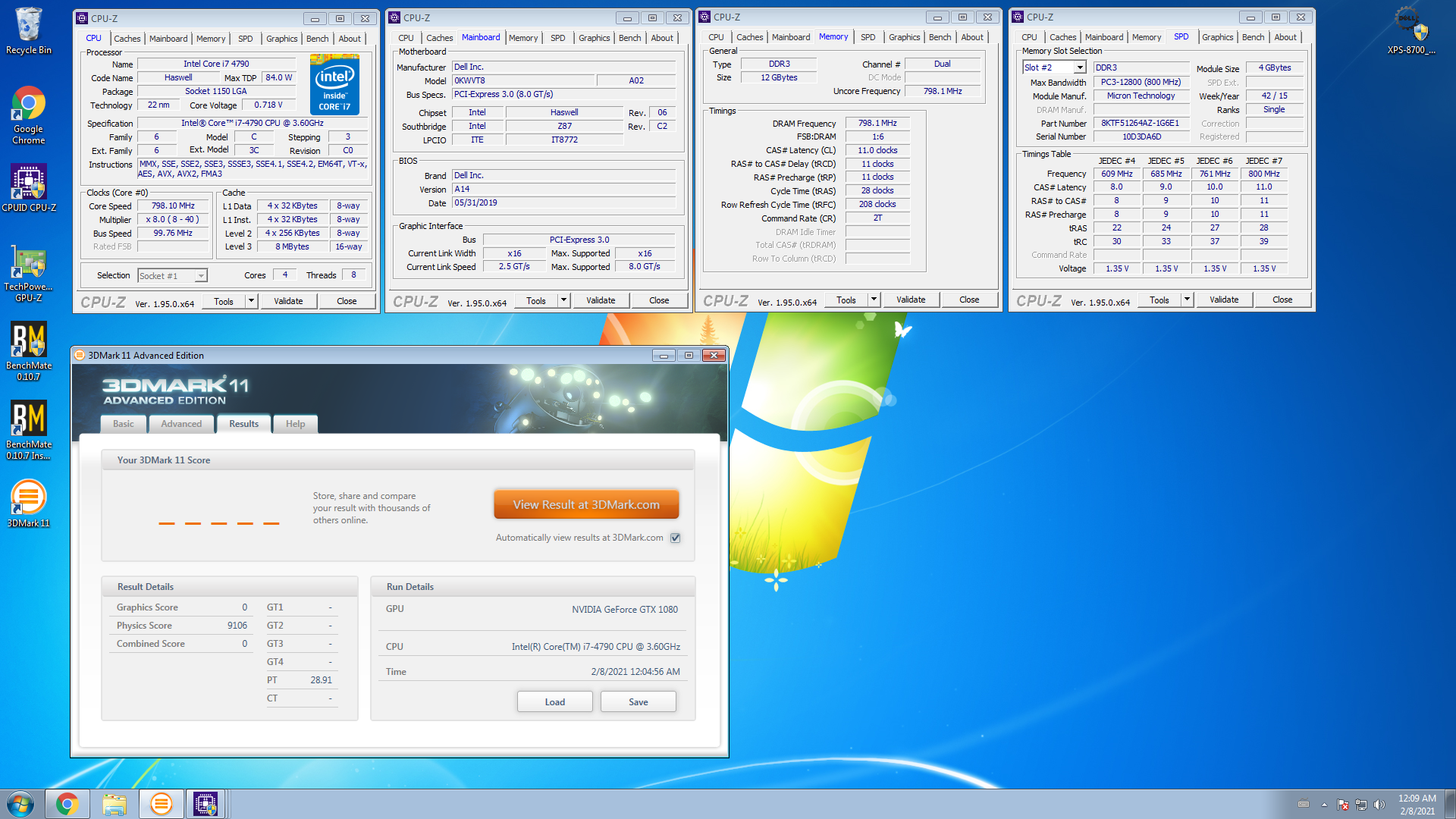The width and height of the screenshot is (1456, 819).
Task: Click the Core Speed 798.10 MHz value
Action: point(173,206)
